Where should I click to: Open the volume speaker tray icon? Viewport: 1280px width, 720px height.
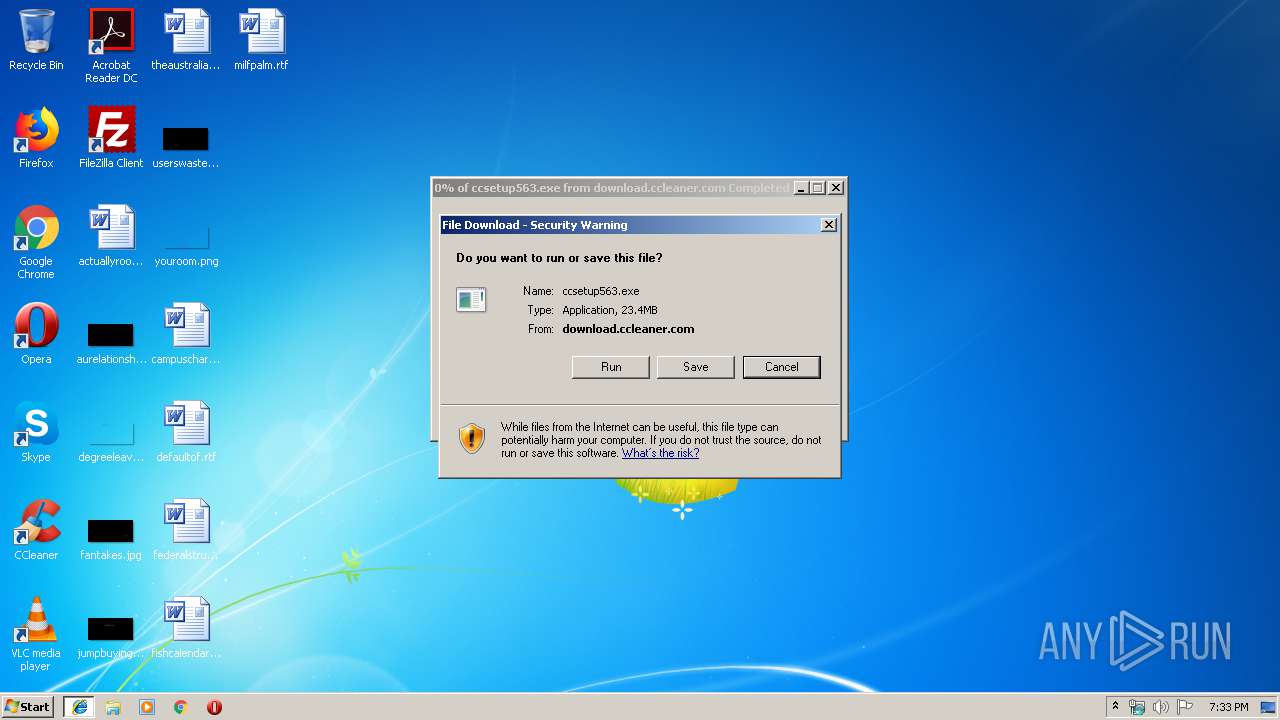pos(1161,707)
